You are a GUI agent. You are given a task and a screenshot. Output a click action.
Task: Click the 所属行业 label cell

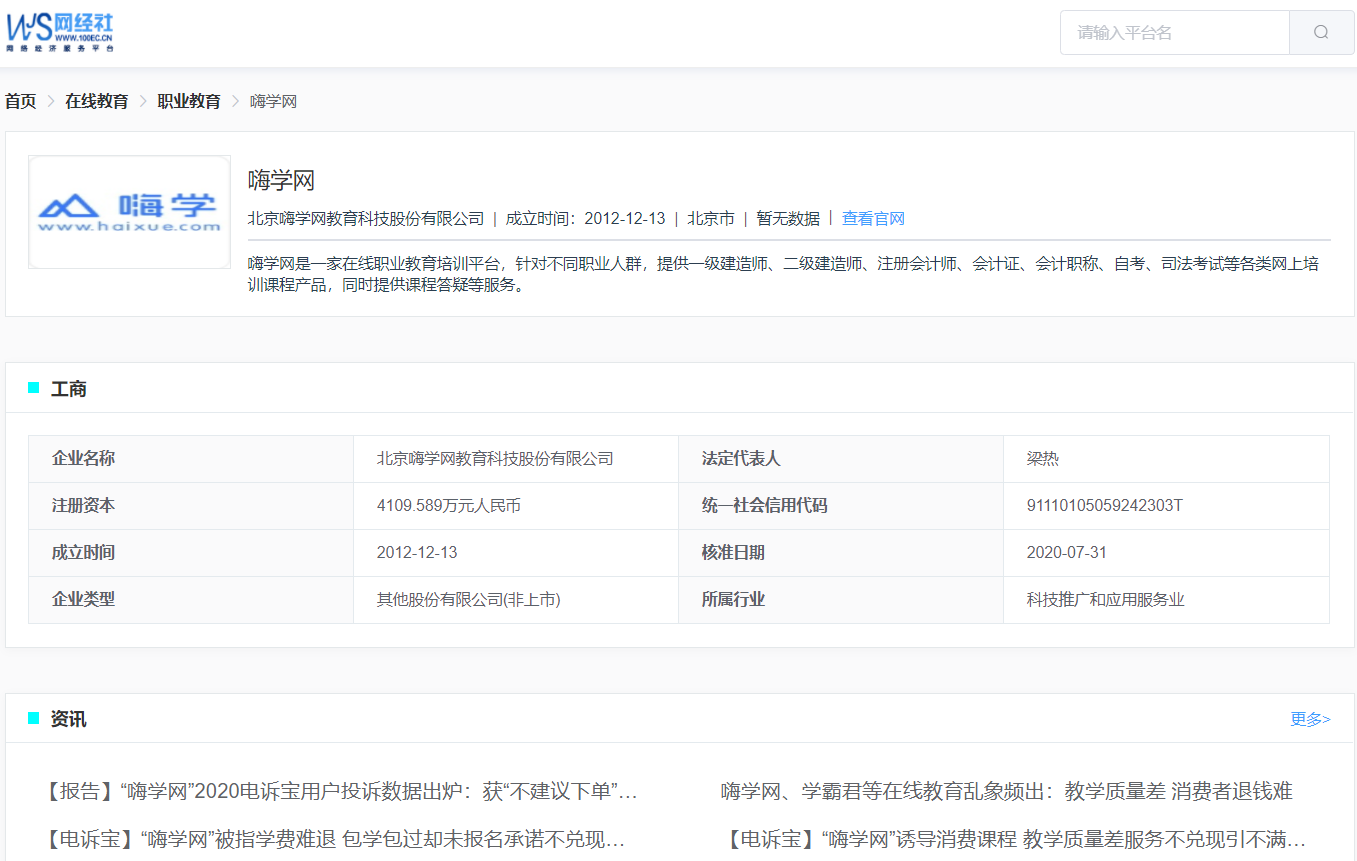tap(841, 600)
